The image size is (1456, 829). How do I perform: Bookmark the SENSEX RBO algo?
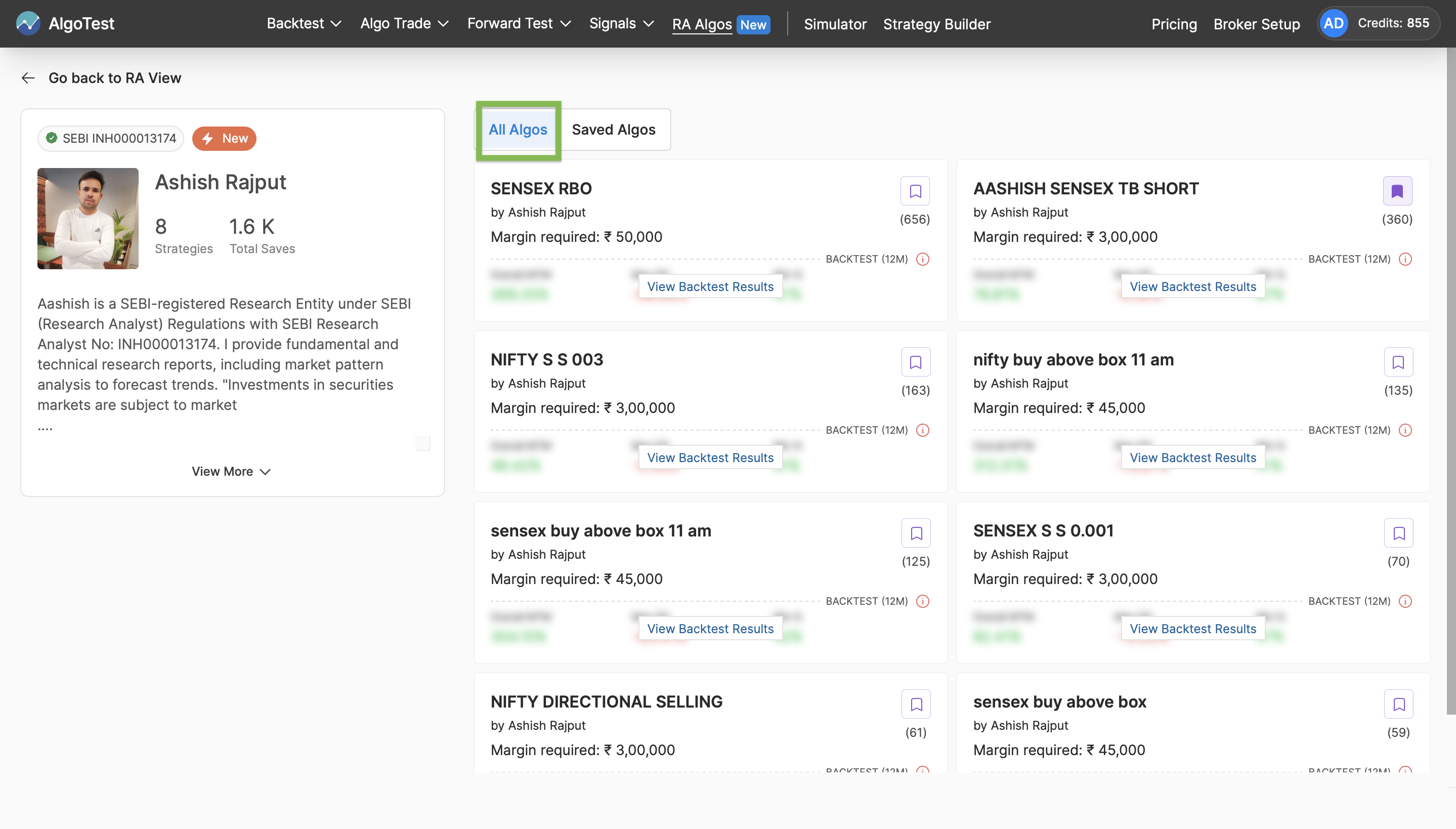click(x=915, y=191)
